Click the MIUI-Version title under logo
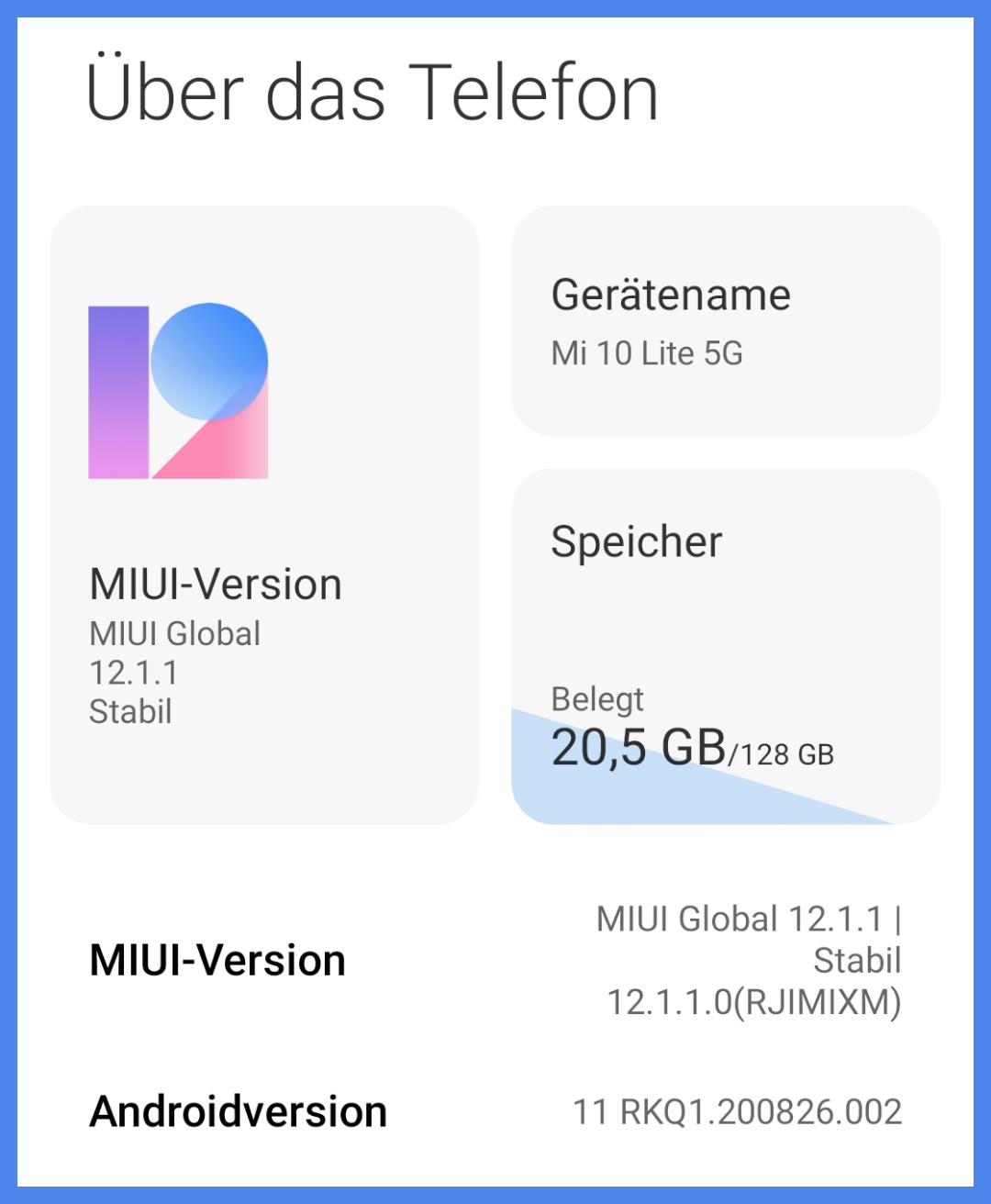 [216, 585]
